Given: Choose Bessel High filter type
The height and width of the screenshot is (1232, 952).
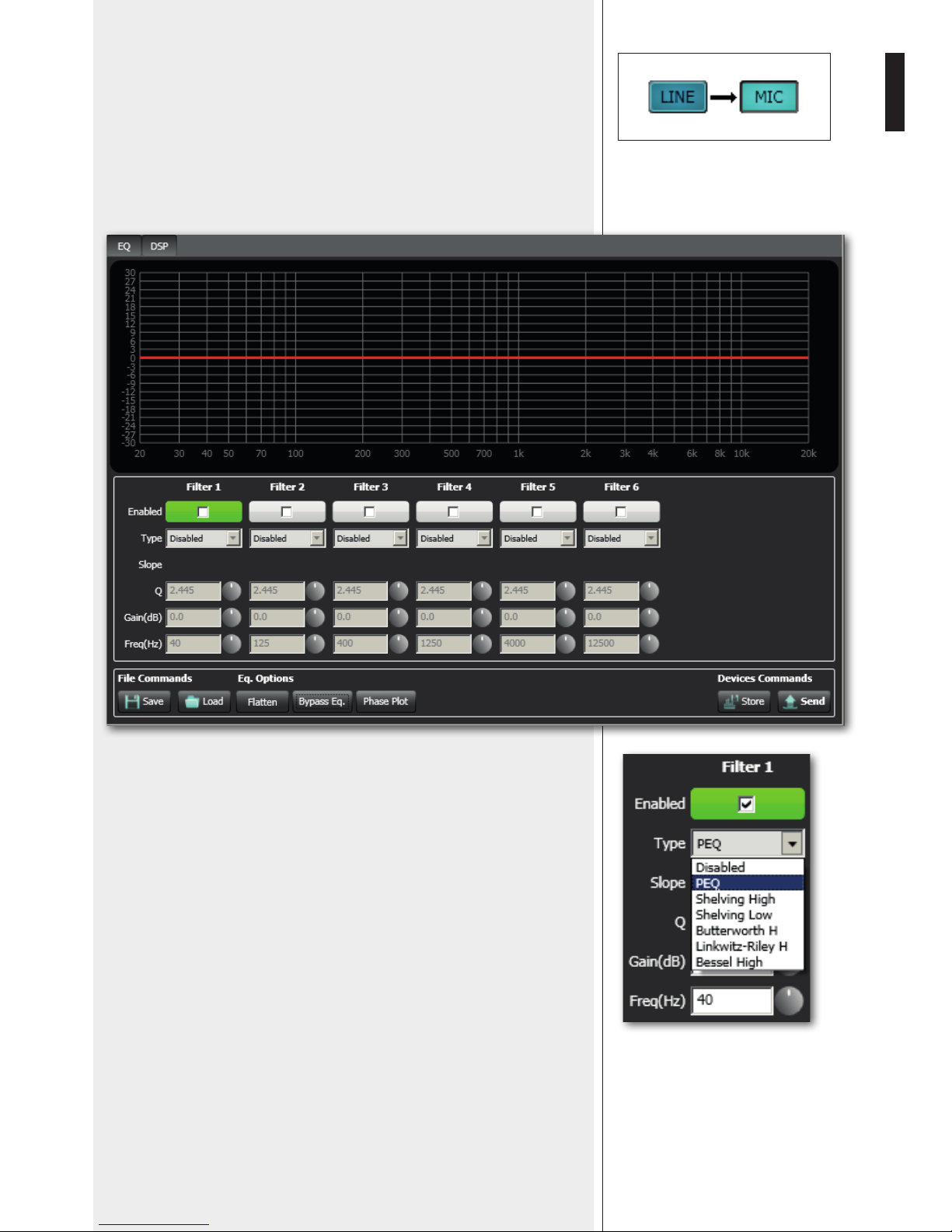Looking at the screenshot, I should pyautogui.click(x=748, y=962).
